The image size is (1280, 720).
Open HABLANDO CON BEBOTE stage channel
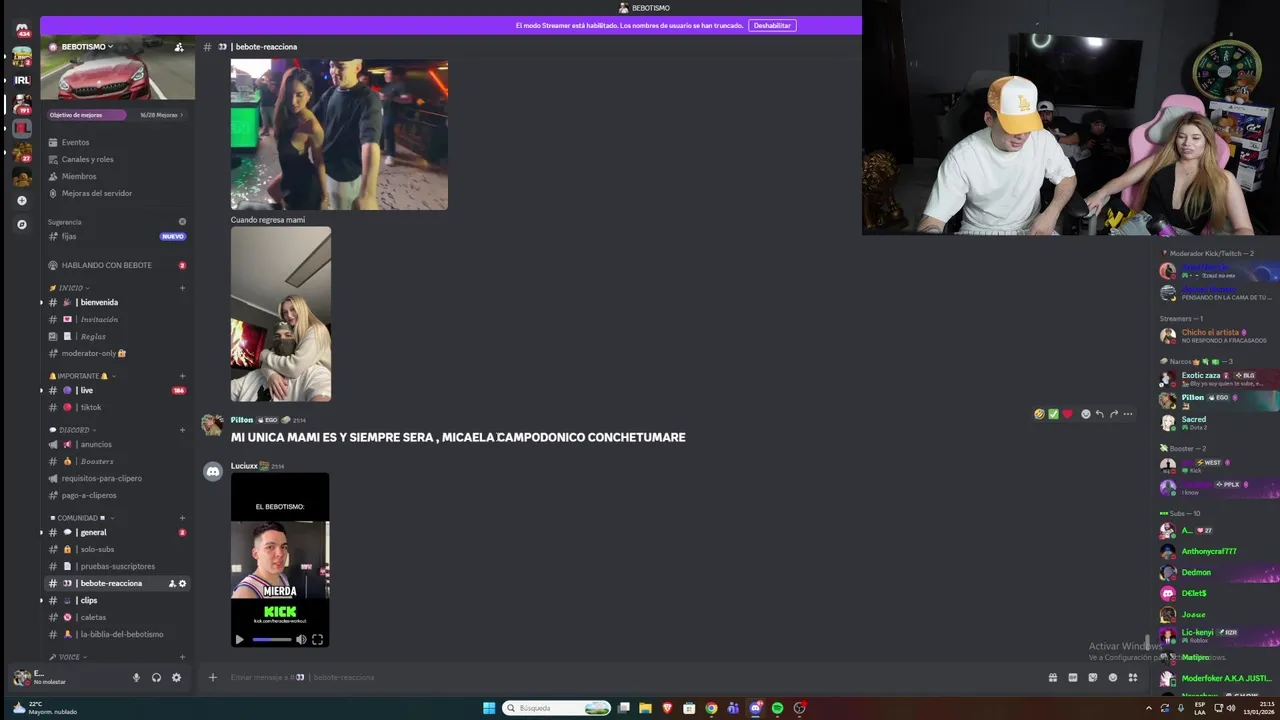(x=117, y=265)
